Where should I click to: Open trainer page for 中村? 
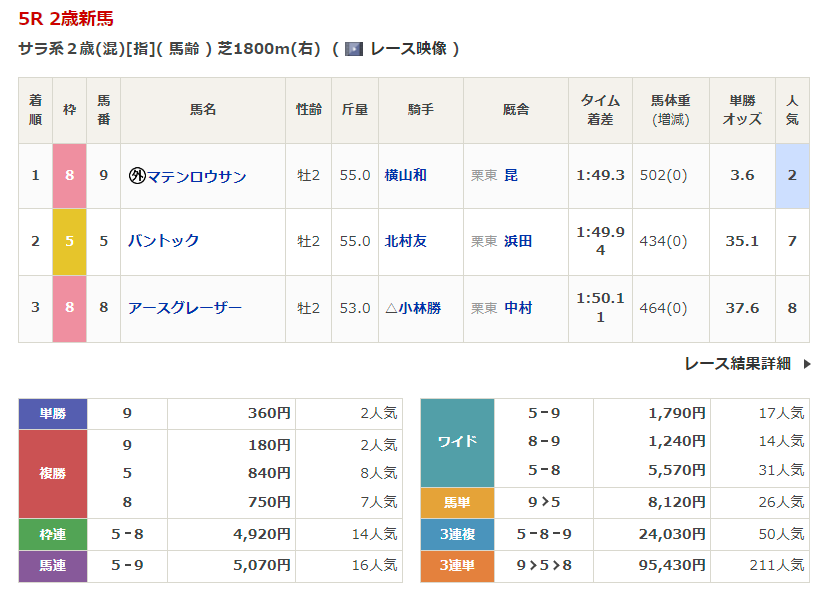coord(518,308)
